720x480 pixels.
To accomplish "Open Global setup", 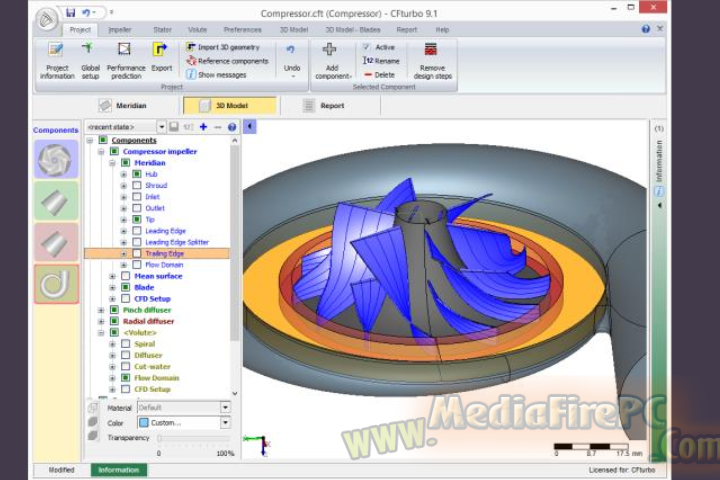I will pos(90,60).
